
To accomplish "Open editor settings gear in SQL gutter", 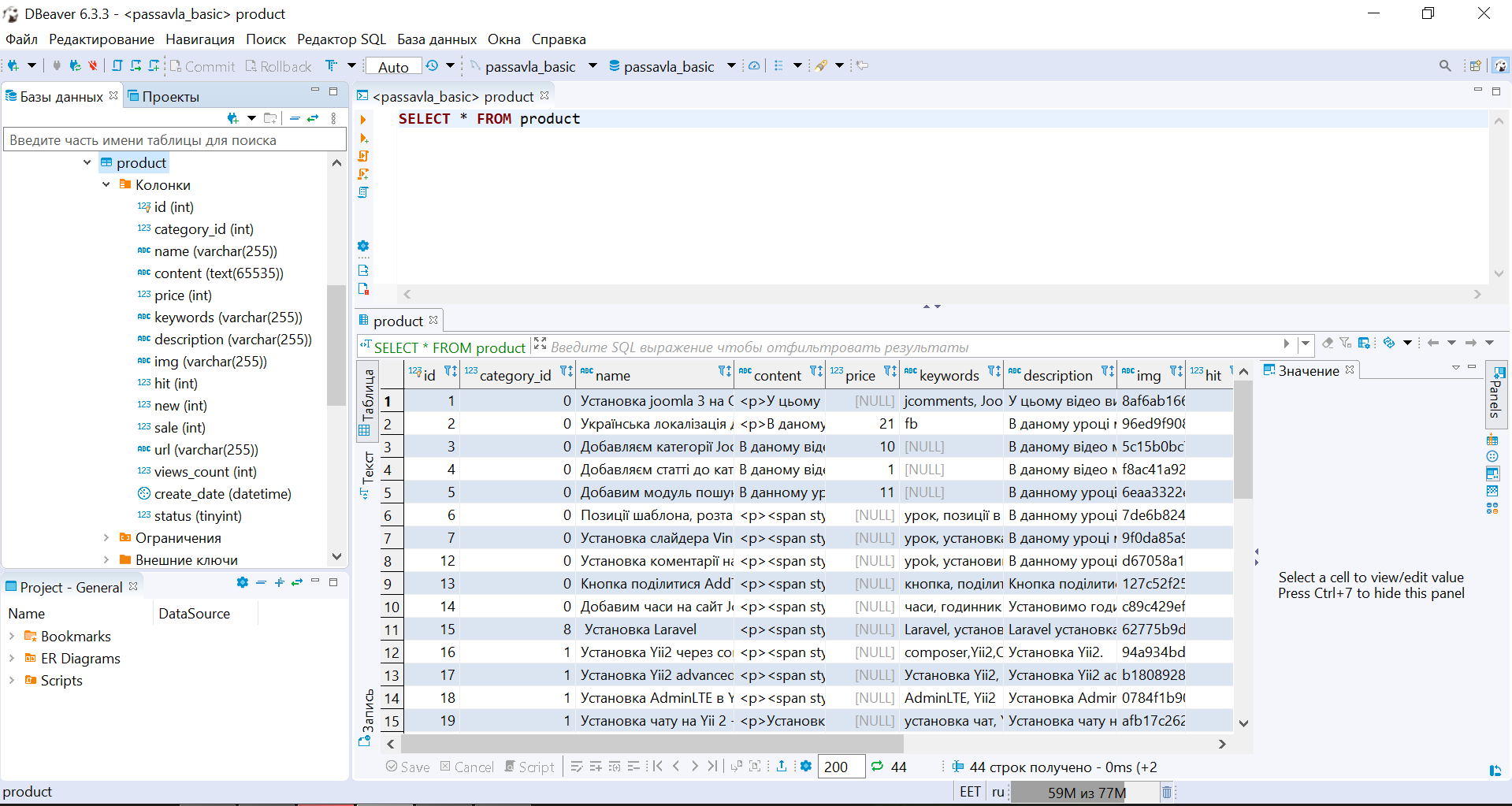I will point(363,246).
